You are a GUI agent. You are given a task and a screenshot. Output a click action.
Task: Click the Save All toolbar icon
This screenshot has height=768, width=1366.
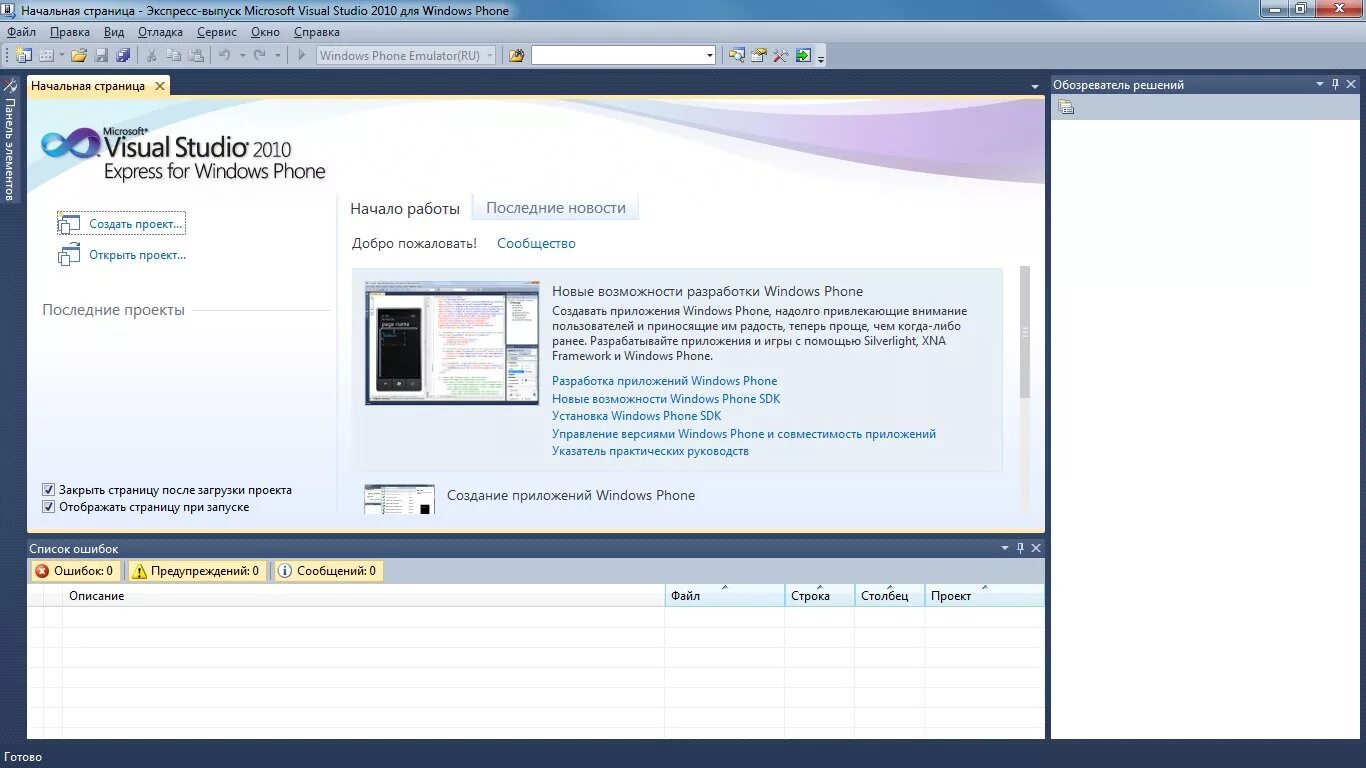[123, 56]
